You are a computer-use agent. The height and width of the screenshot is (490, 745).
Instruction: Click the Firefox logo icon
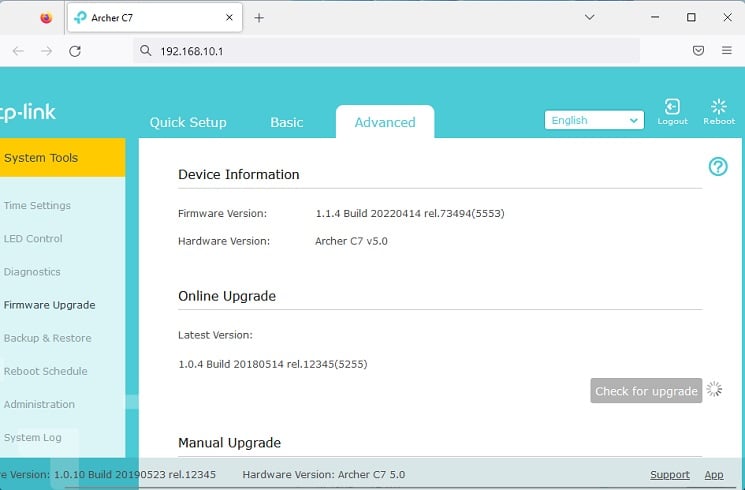coord(46,18)
